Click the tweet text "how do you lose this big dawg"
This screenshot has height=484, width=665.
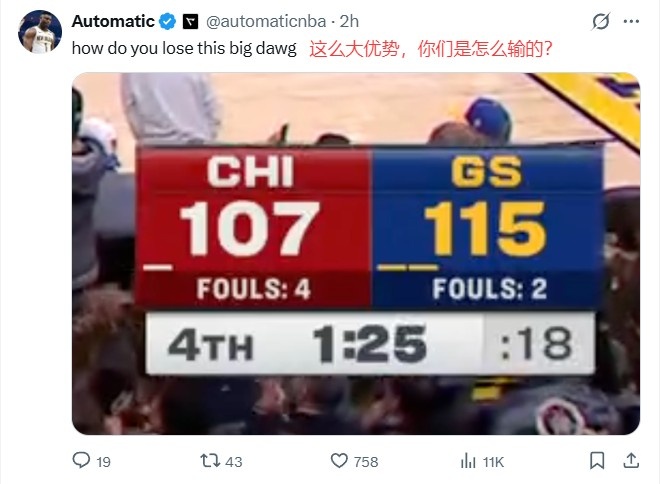[184, 48]
